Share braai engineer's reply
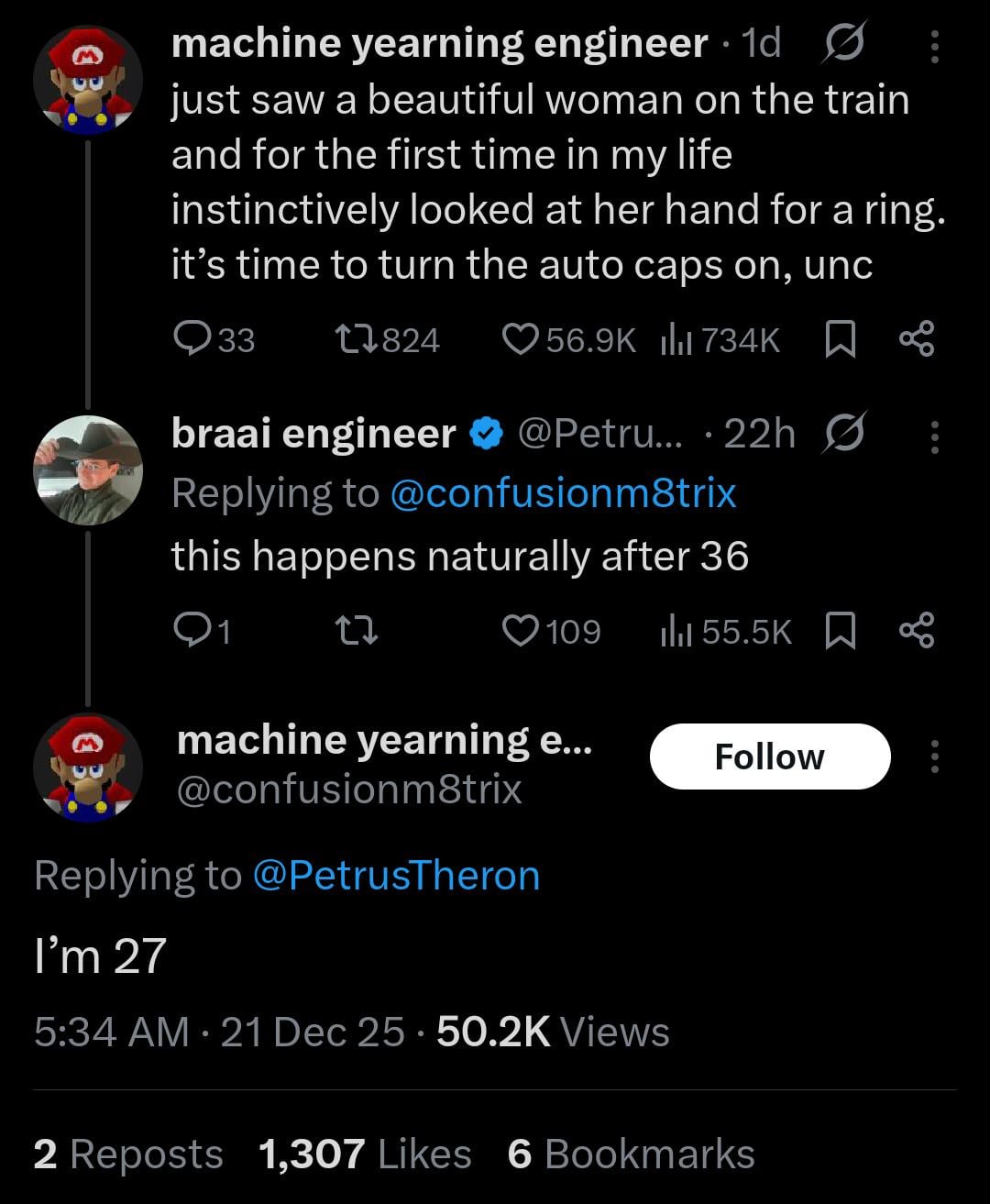The width and height of the screenshot is (990, 1204). tap(916, 631)
